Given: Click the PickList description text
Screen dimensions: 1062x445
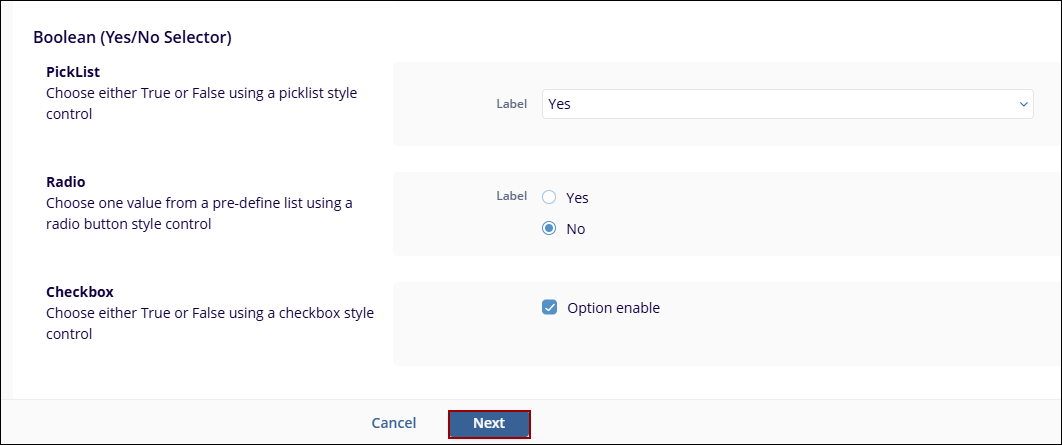Looking at the screenshot, I should tap(201, 103).
